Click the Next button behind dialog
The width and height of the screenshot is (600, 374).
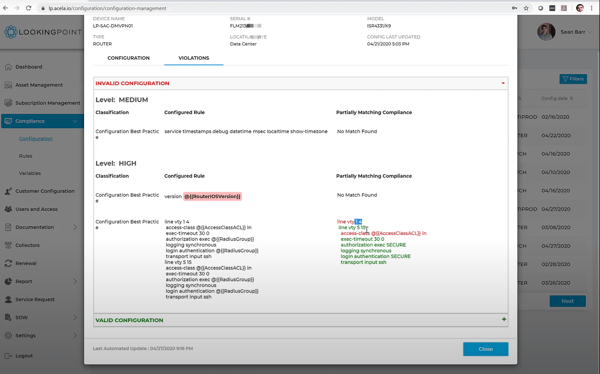click(567, 301)
